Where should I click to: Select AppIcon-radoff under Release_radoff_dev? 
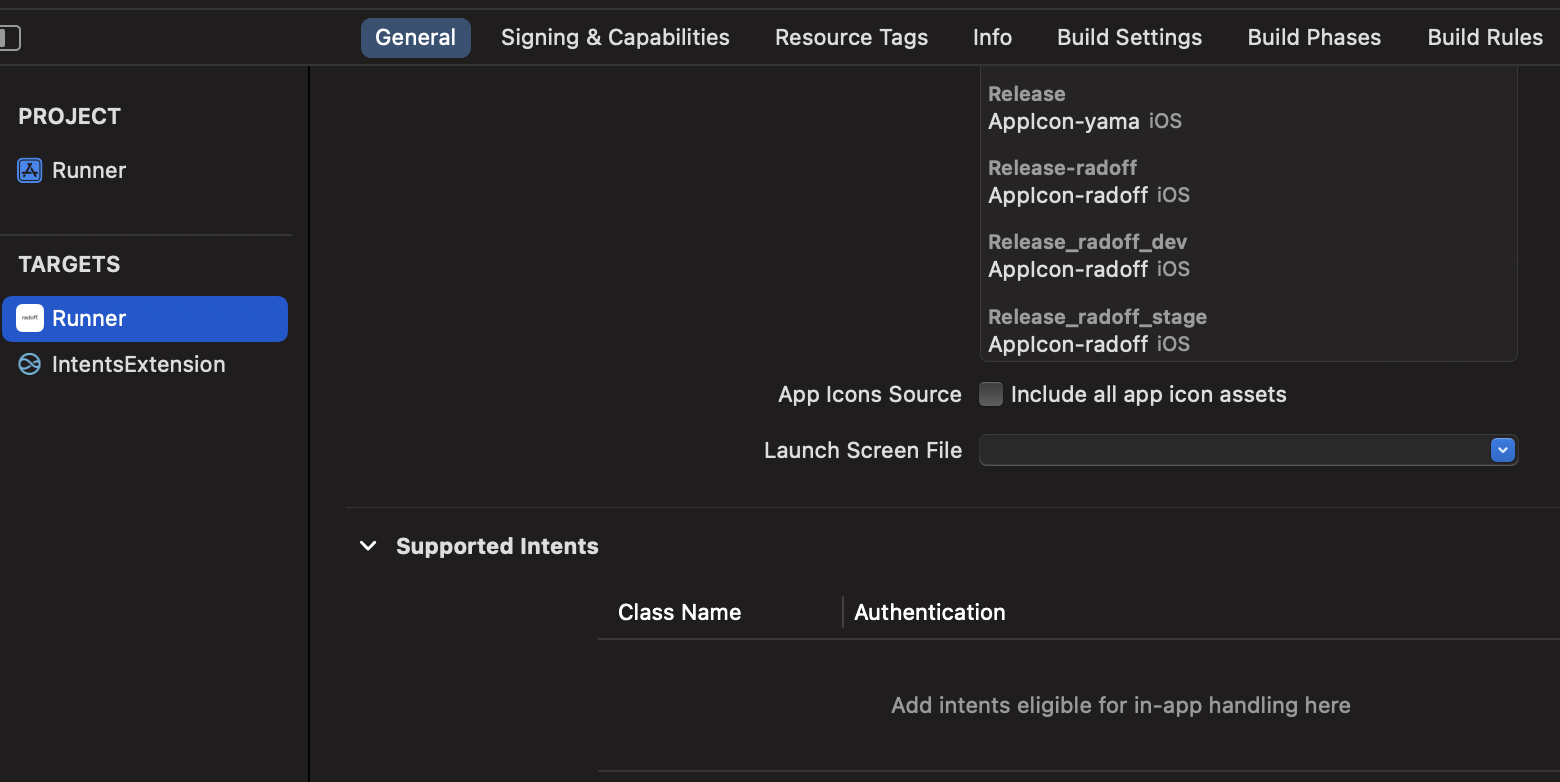[x=1068, y=269]
